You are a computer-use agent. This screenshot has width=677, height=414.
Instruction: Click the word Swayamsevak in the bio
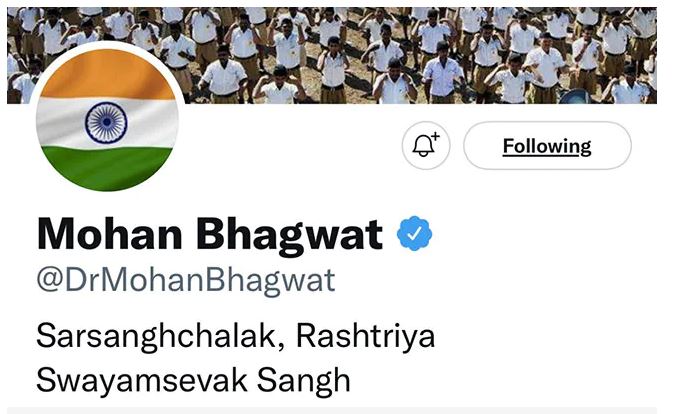[142, 380]
